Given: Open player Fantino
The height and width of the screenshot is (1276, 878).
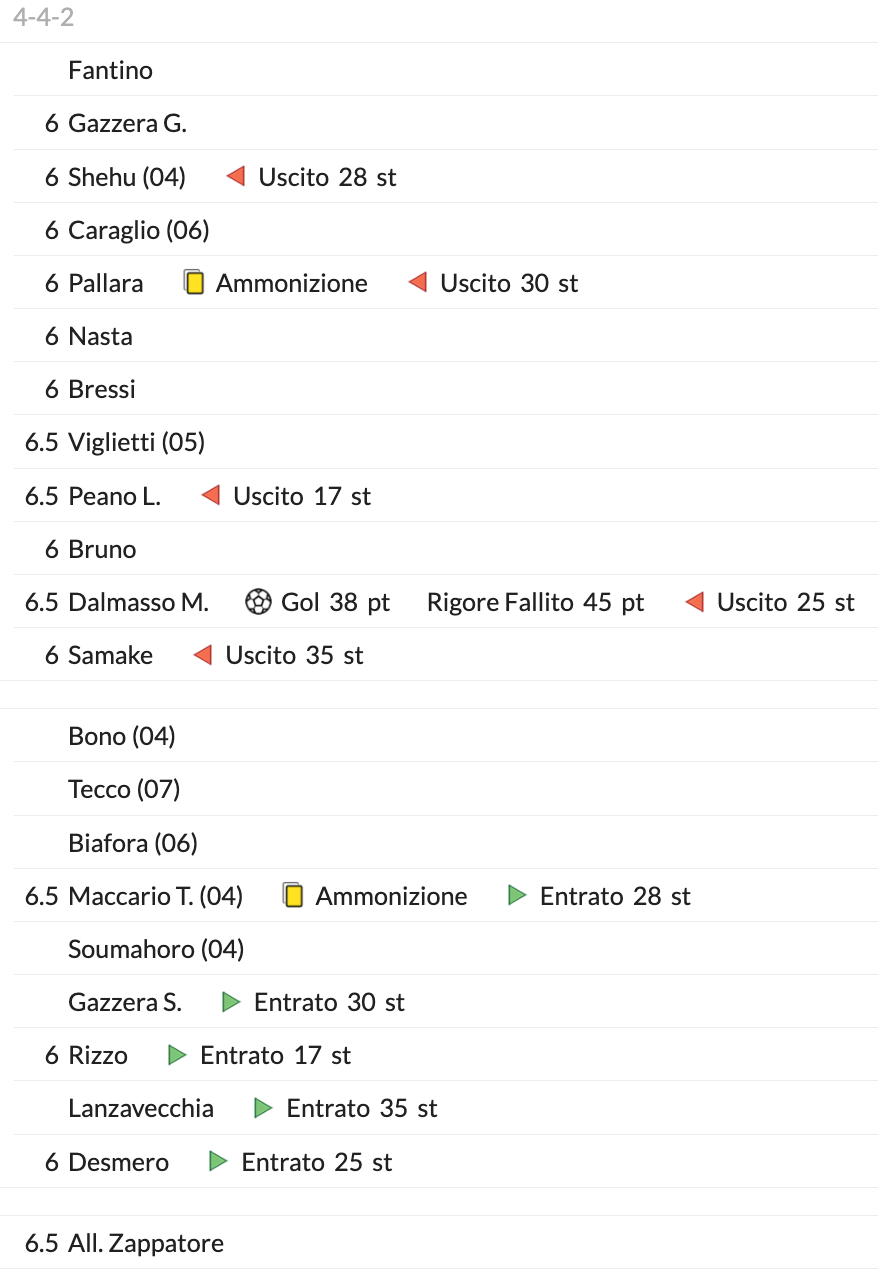Looking at the screenshot, I should (x=110, y=70).
